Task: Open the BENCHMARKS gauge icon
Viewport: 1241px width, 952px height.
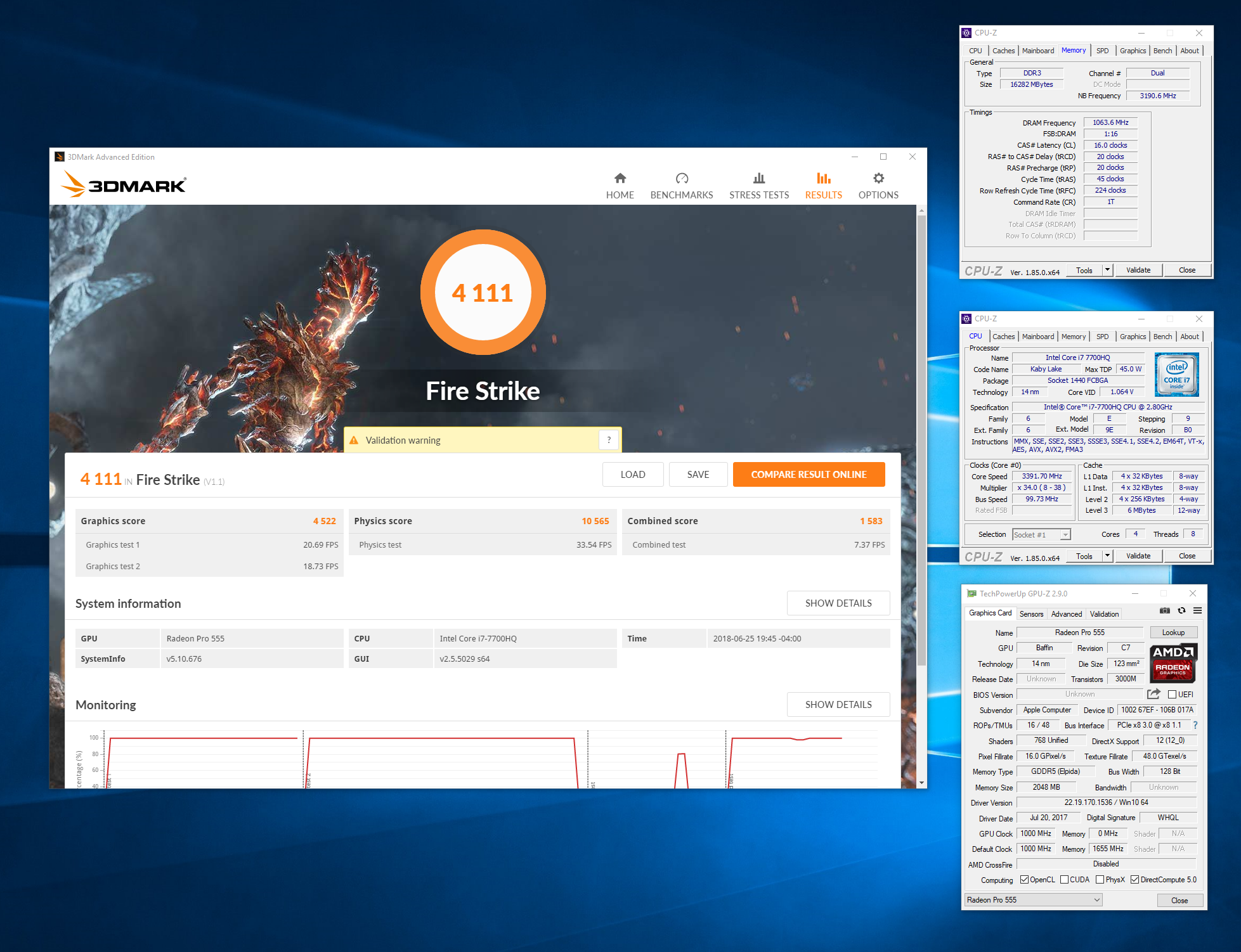Action: (x=682, y=178)
